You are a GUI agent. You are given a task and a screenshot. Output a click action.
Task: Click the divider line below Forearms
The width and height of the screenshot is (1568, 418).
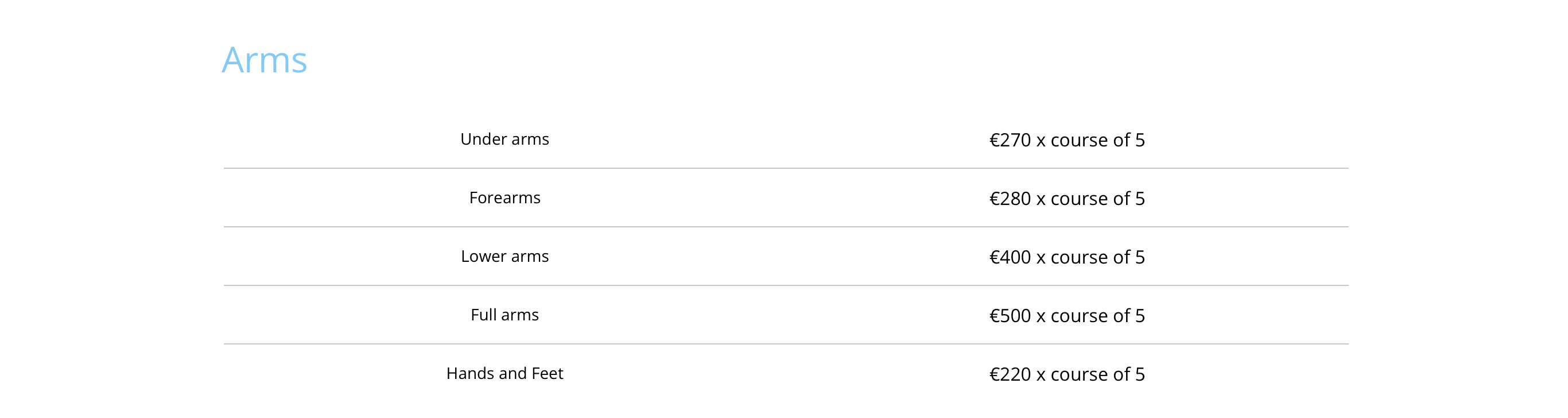[x=786, y=227]
